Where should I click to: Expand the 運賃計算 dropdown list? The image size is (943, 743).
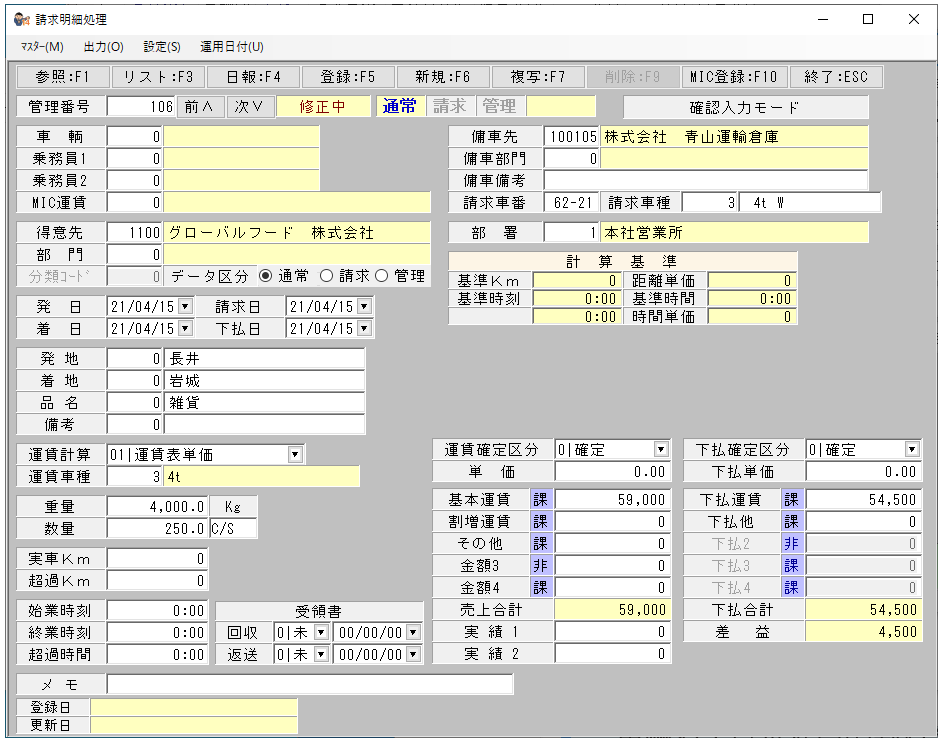(x=294, y=455)
